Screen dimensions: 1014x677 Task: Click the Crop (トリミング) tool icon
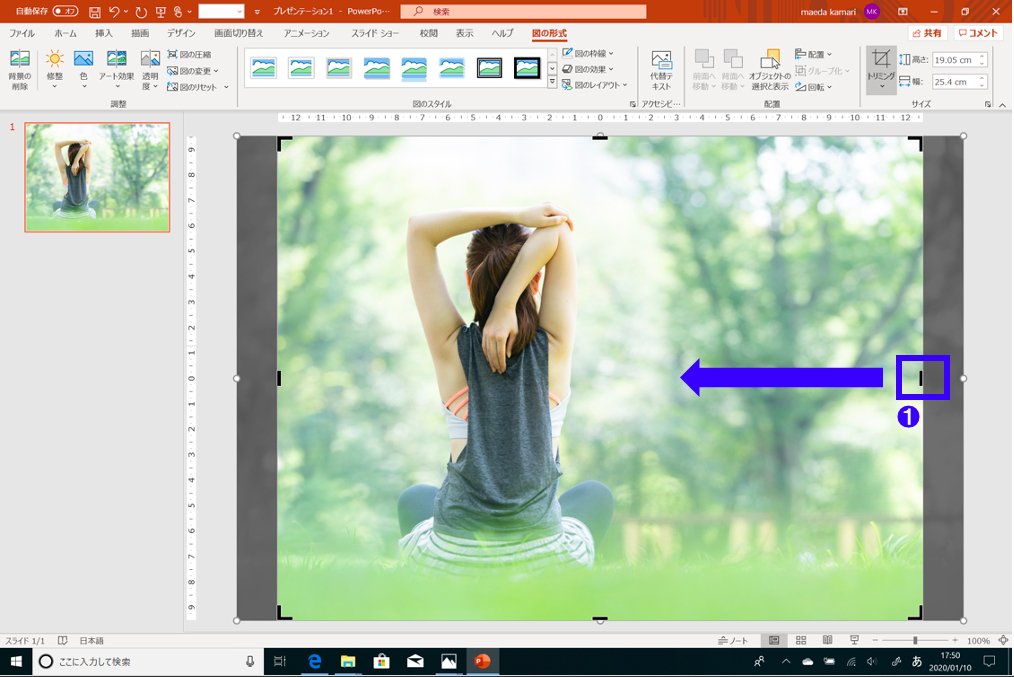coord(881,69)
